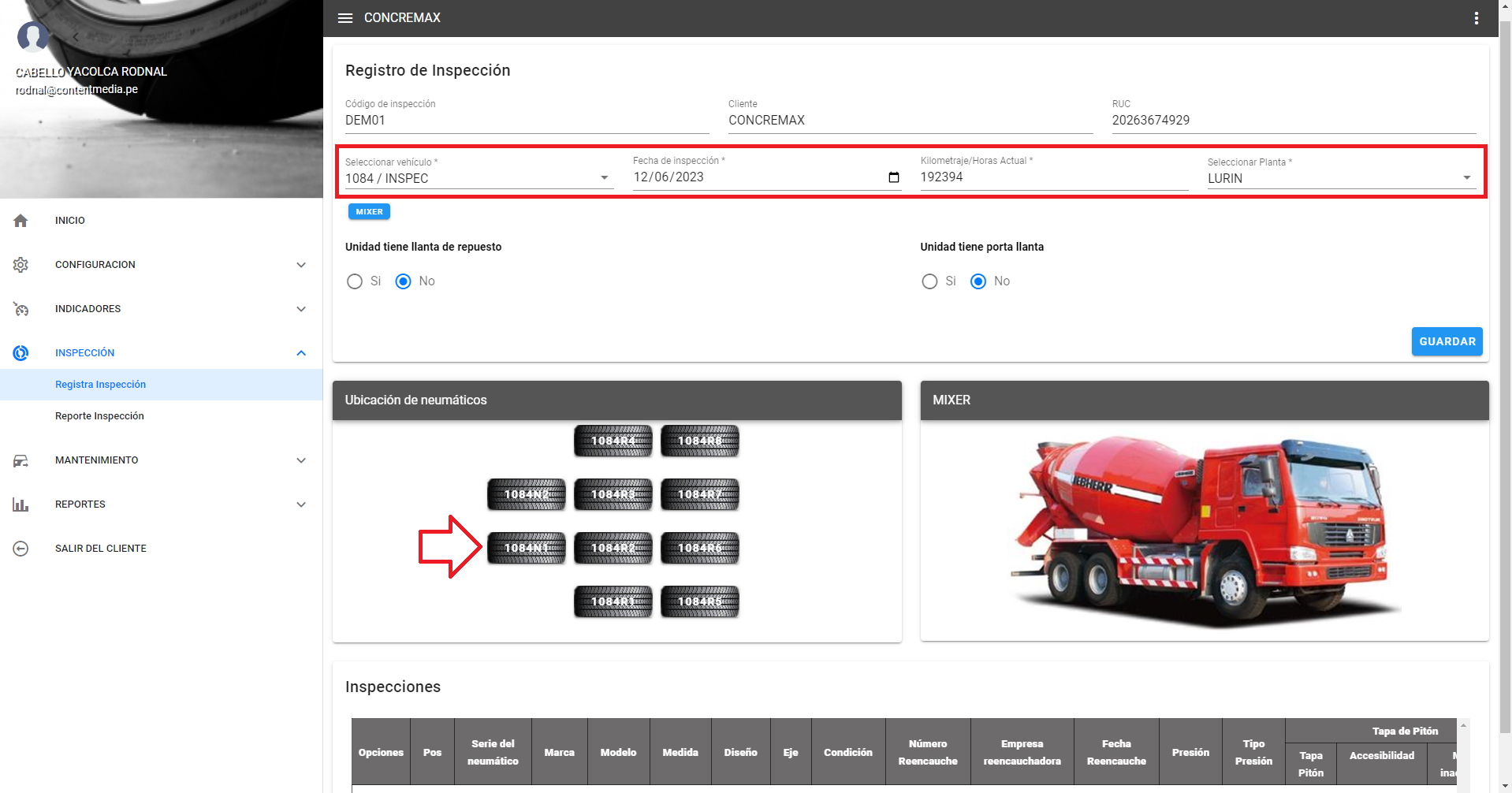Click the user avatar icon
The width and height of the screenshot is (1512, 793).
point(32,36)
